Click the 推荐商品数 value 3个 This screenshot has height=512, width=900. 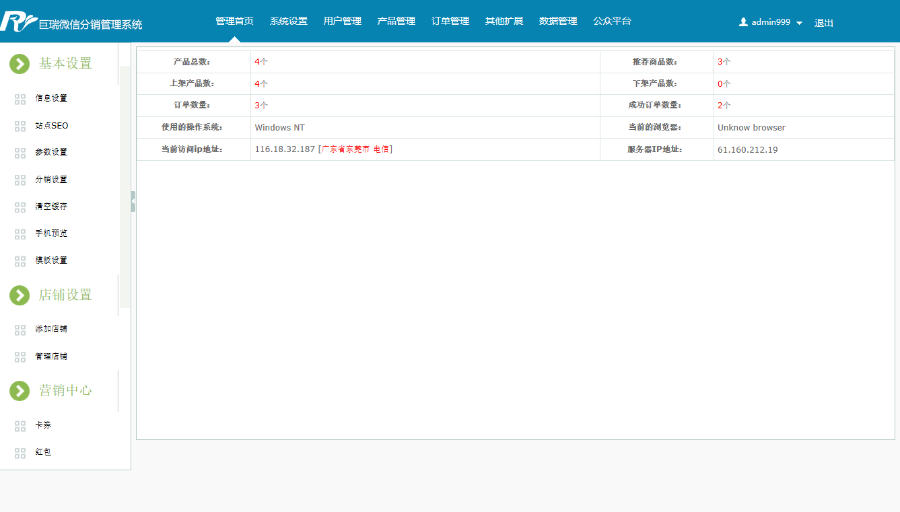tap(724, 61)
